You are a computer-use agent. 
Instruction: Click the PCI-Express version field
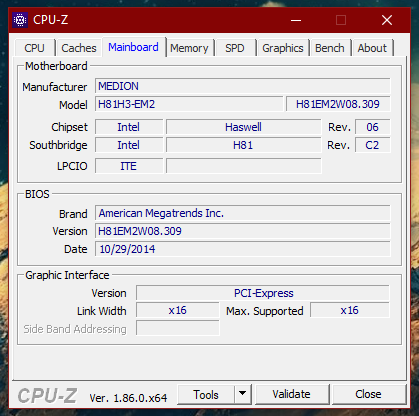[x=263, y=293]
